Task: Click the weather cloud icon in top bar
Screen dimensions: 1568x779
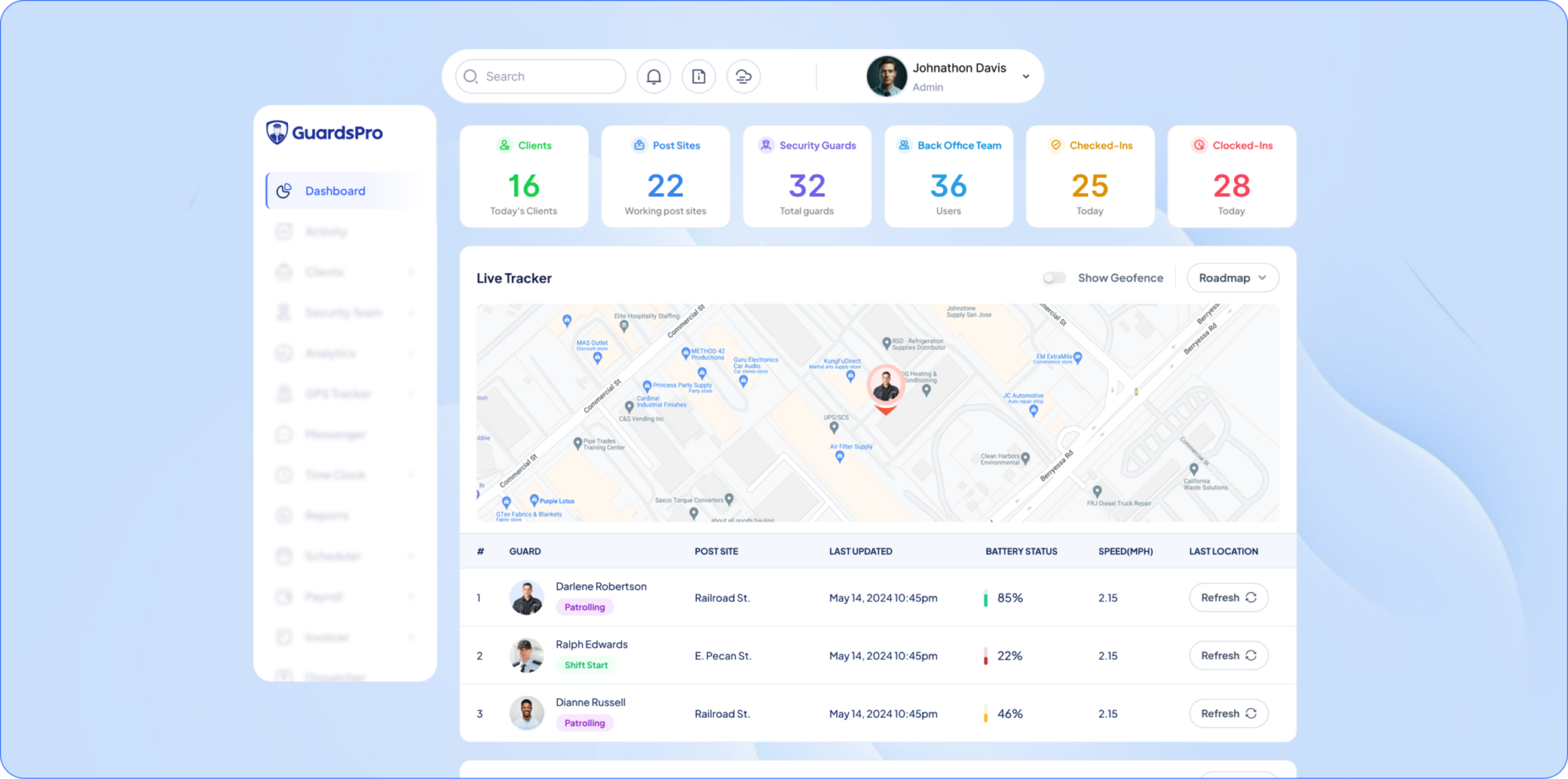Action: pos(743,77)
